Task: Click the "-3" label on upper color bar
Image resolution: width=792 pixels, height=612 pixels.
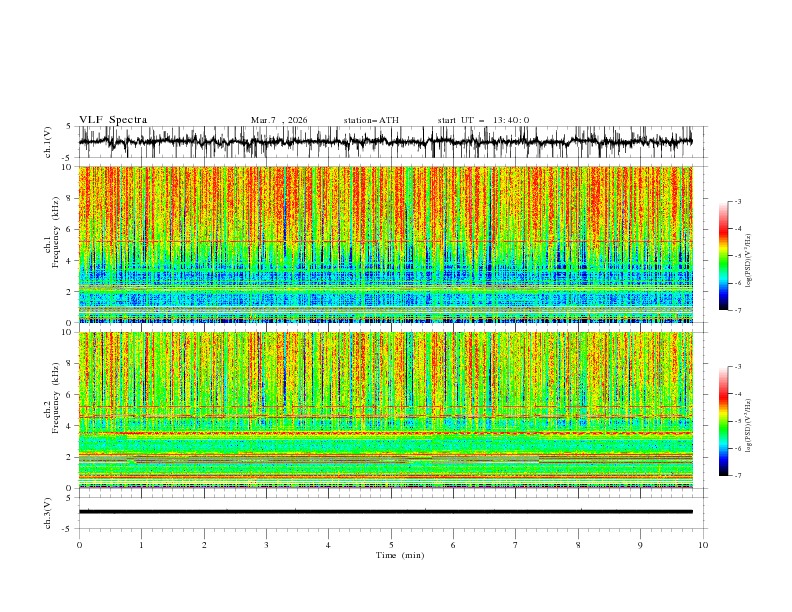Action: 737,201
